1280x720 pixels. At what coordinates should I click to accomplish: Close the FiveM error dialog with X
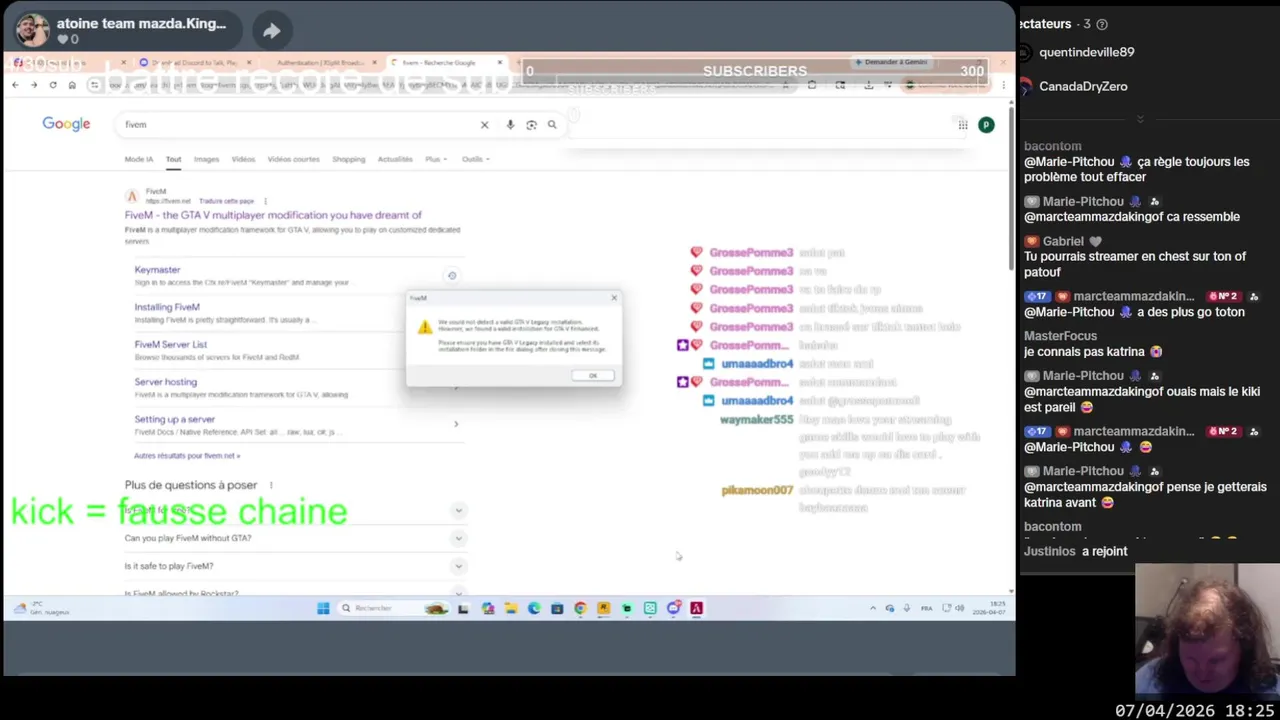coord(614,298)
